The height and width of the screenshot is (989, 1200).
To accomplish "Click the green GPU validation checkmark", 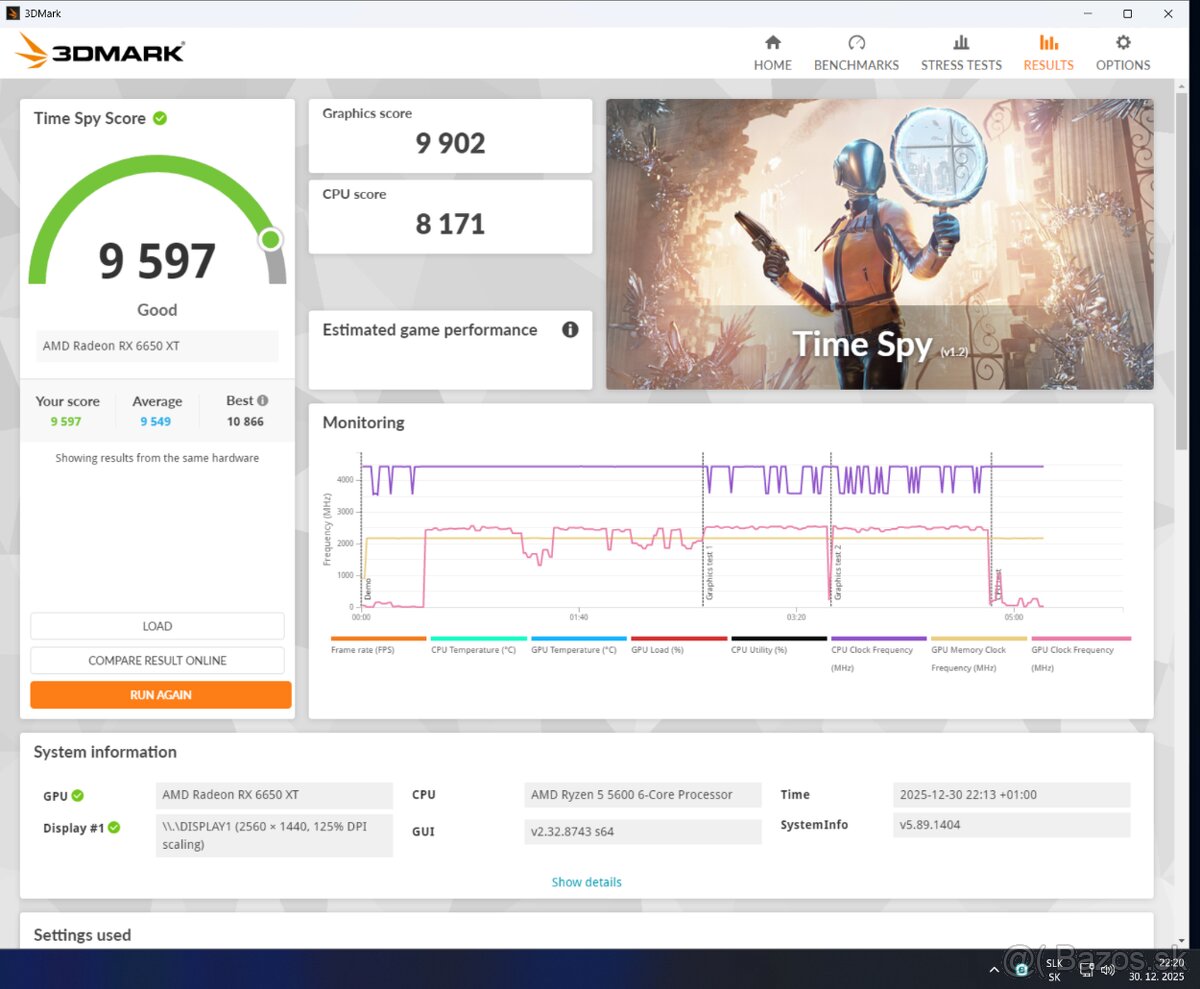I will (x=78, y=796).
